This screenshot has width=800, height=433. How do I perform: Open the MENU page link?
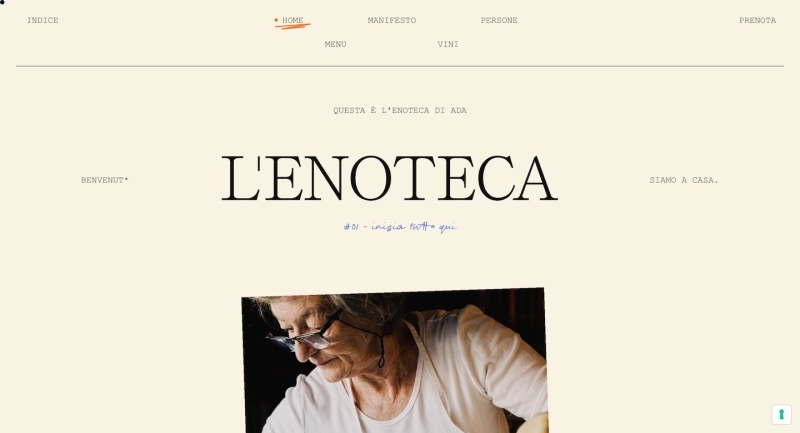[x=336, y=44]
